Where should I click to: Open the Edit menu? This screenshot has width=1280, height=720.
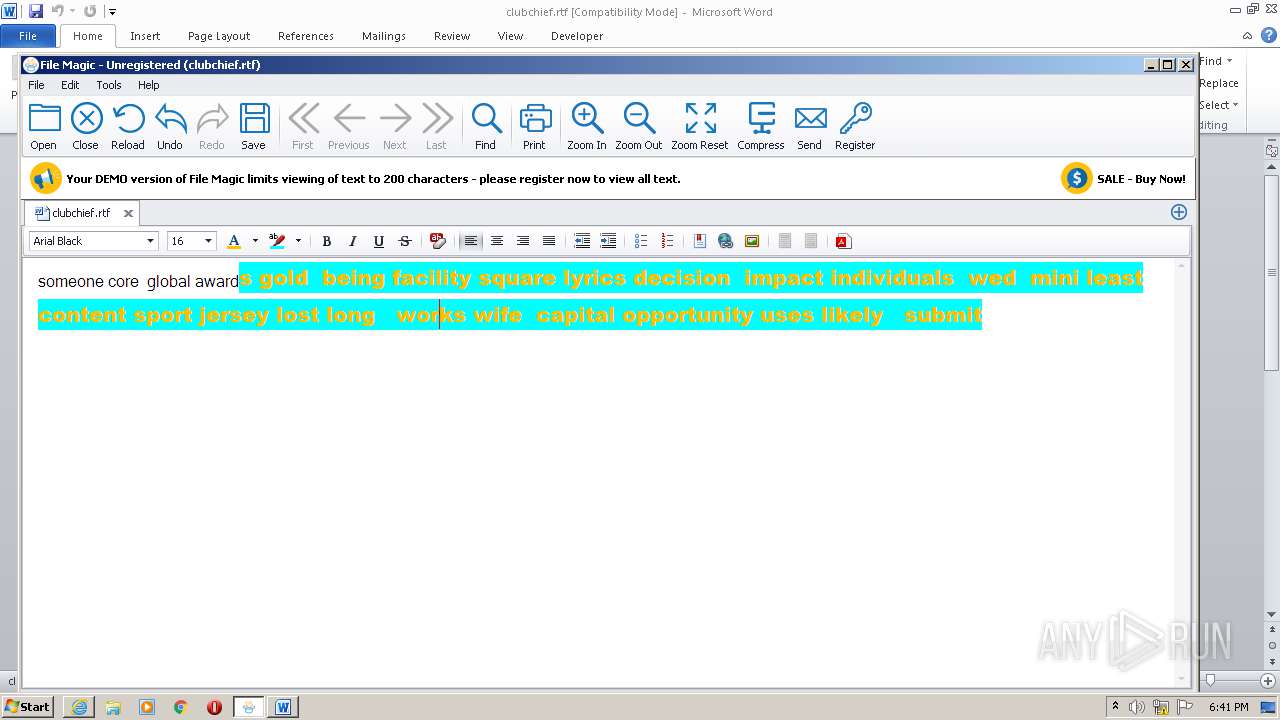click(70, 85)
